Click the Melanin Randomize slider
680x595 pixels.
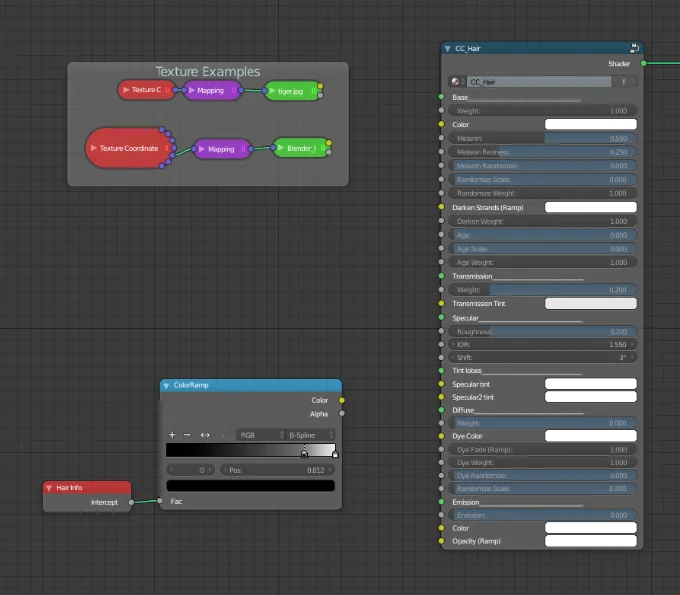(x=542, y=166)
